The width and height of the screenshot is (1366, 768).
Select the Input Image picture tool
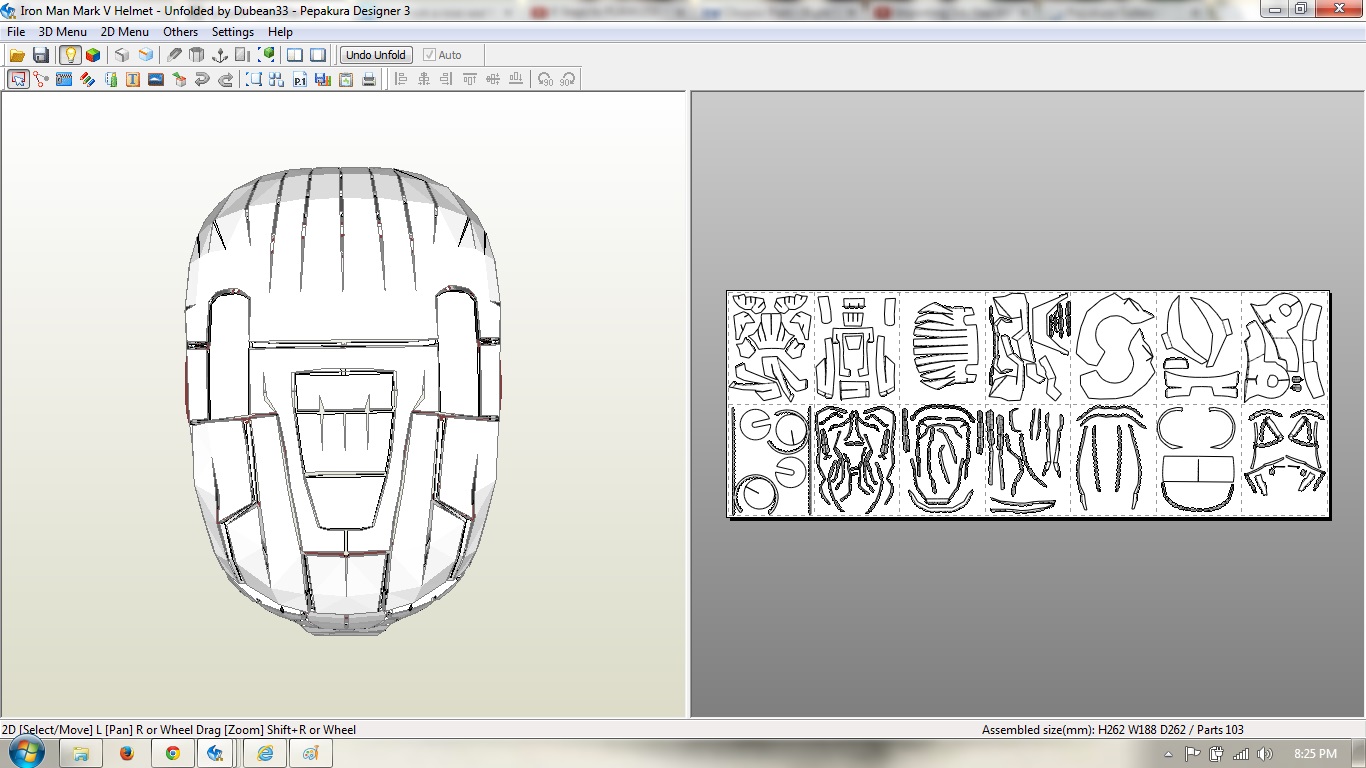[156, 79]
